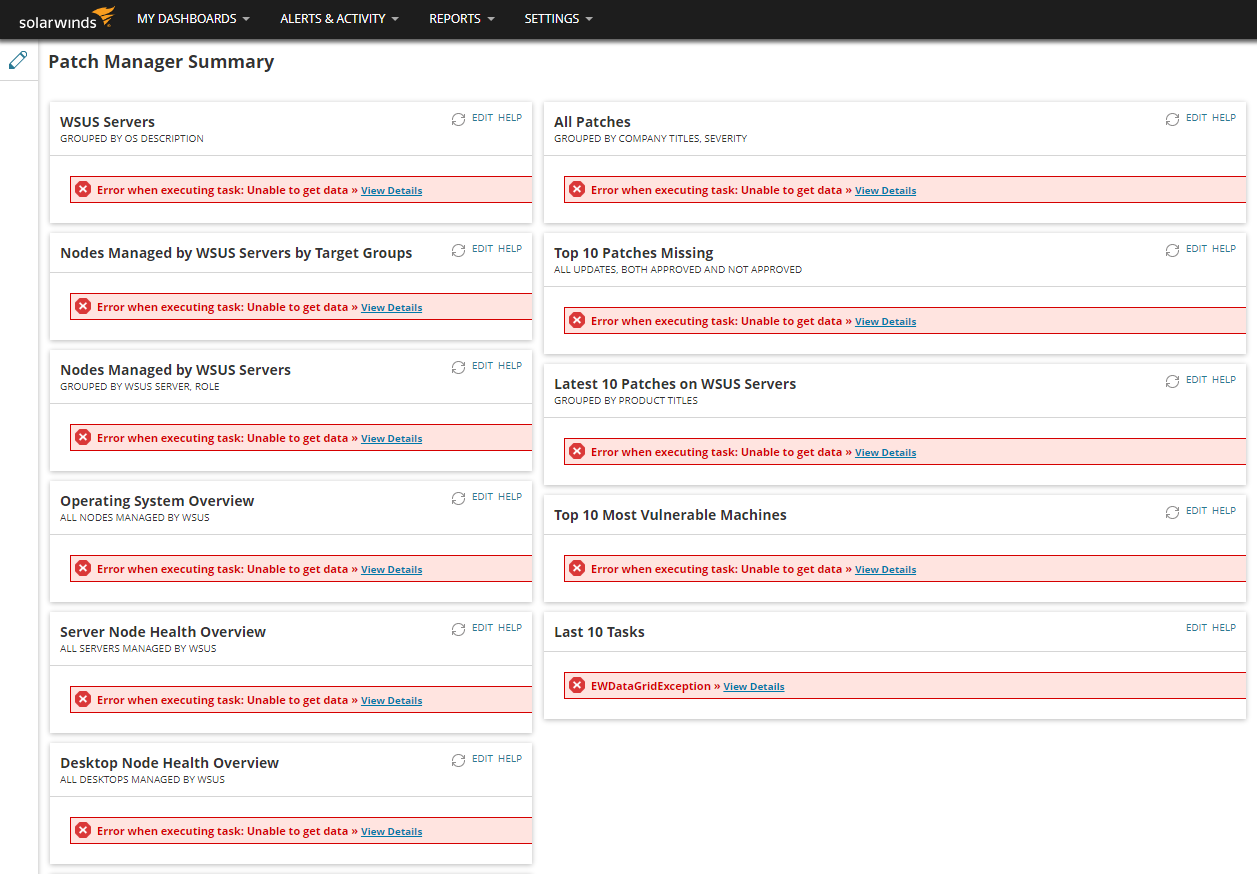
Task: Open the Settings menu
Action: (x=558, y=19)
